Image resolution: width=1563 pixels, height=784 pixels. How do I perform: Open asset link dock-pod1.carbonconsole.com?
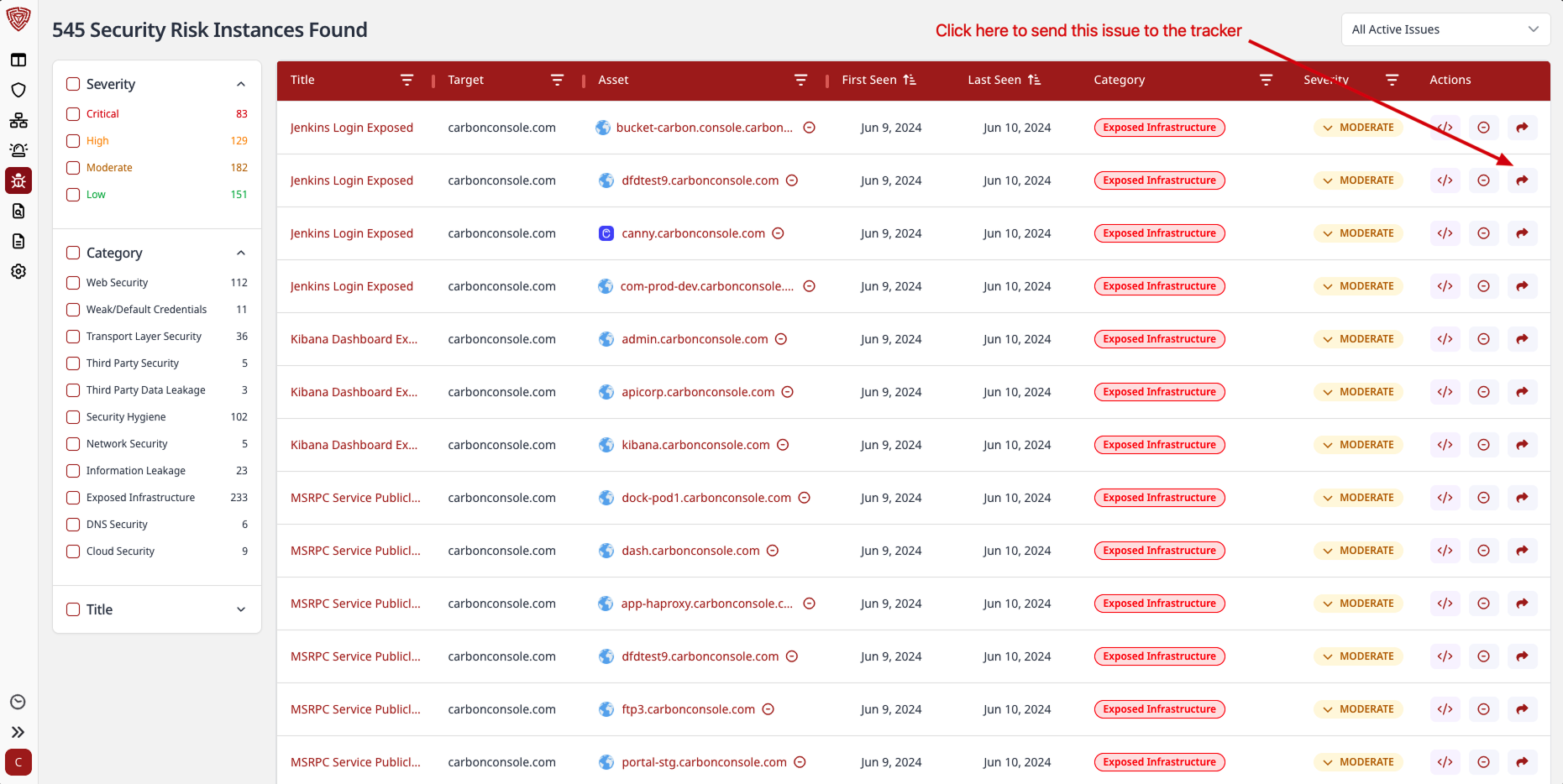[x=706, y=498]
